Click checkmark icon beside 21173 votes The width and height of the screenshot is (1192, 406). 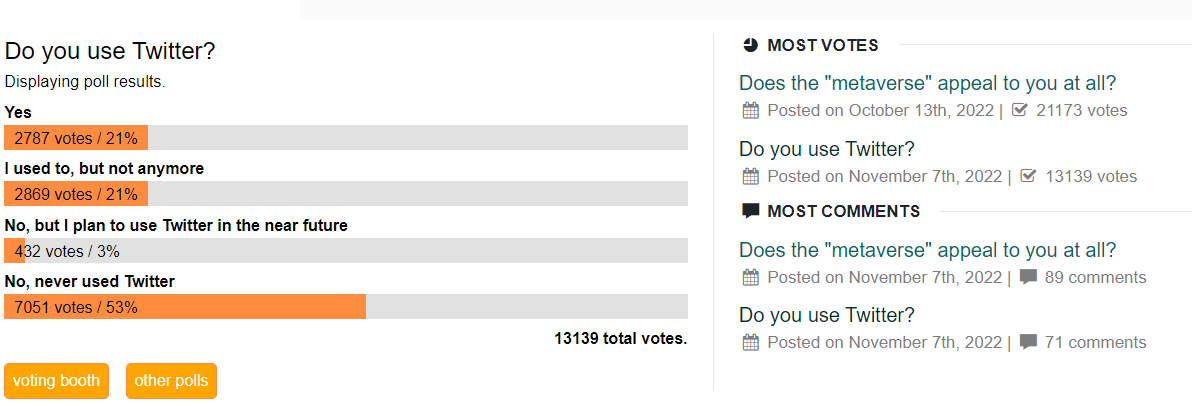(1020, 110)
